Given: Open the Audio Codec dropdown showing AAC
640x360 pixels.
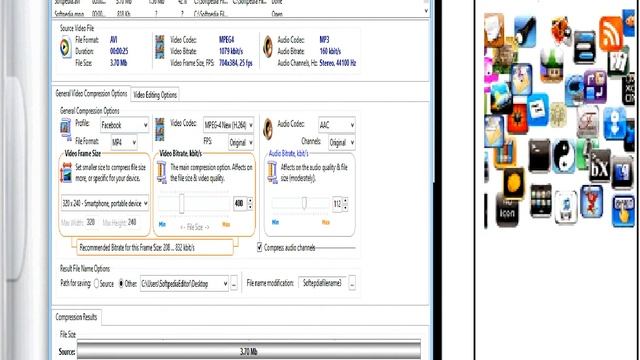Looking at the screenshot, I should (x=337, y=125).
